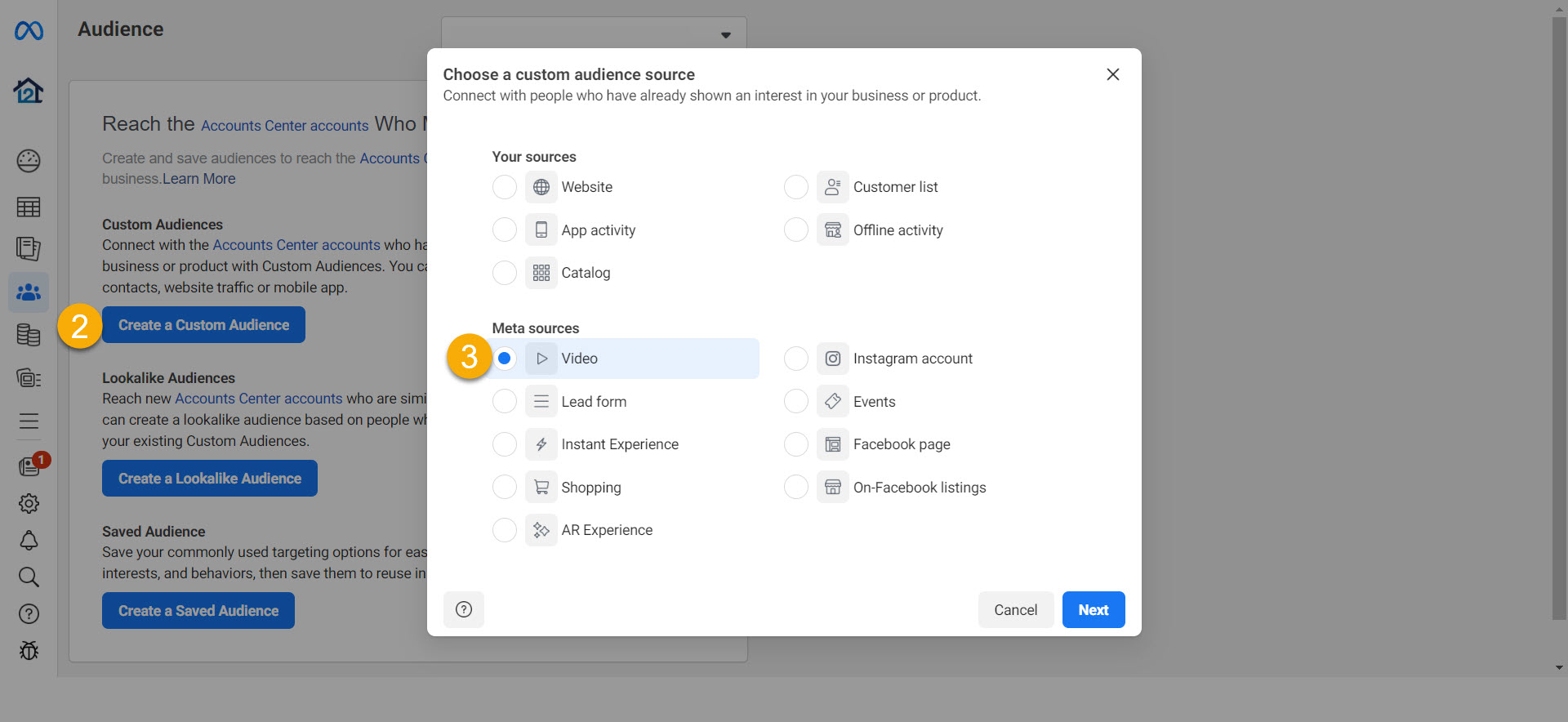Viewport: 1568px width, 722px height.
Task: Click the App activity phone icon
Action: (x=541, y=230)
